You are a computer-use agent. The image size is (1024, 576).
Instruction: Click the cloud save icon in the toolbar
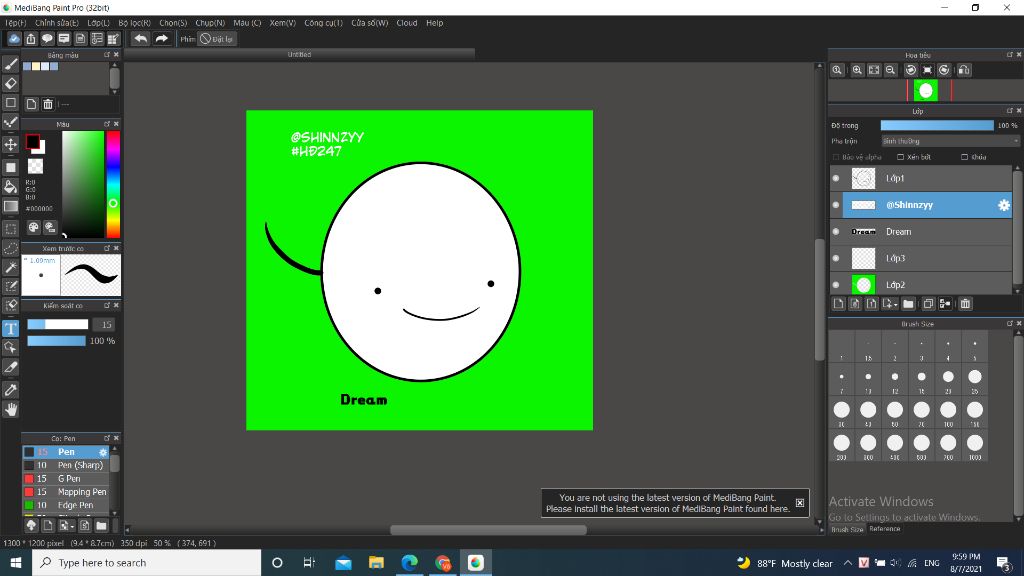[x=14, y=39]
